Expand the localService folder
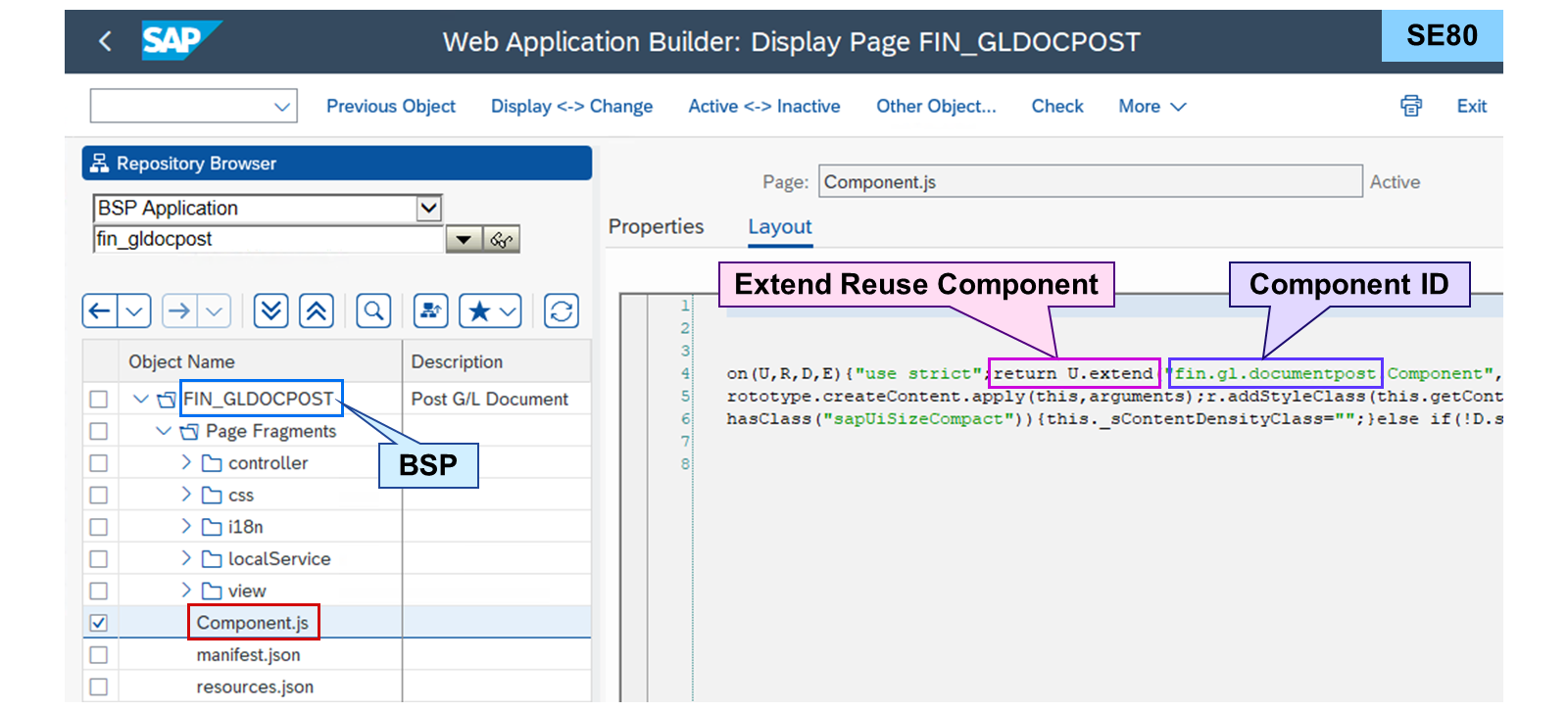This screenshot has height=712, width=1568. pyautogui.click(x=186, y=558)
